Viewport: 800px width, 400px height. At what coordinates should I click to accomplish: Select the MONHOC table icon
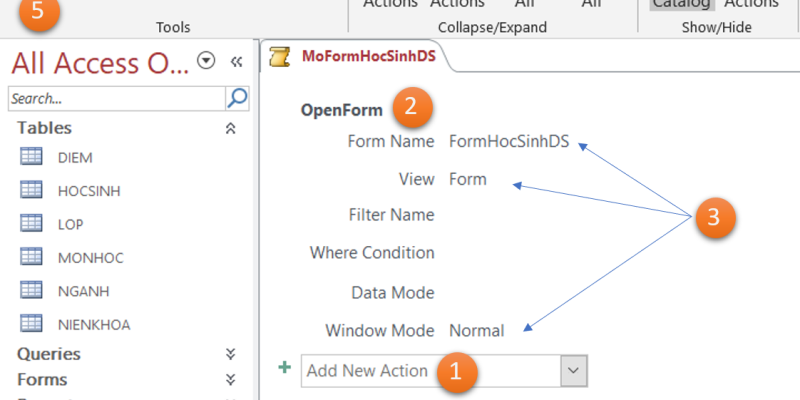click(31, 257)
